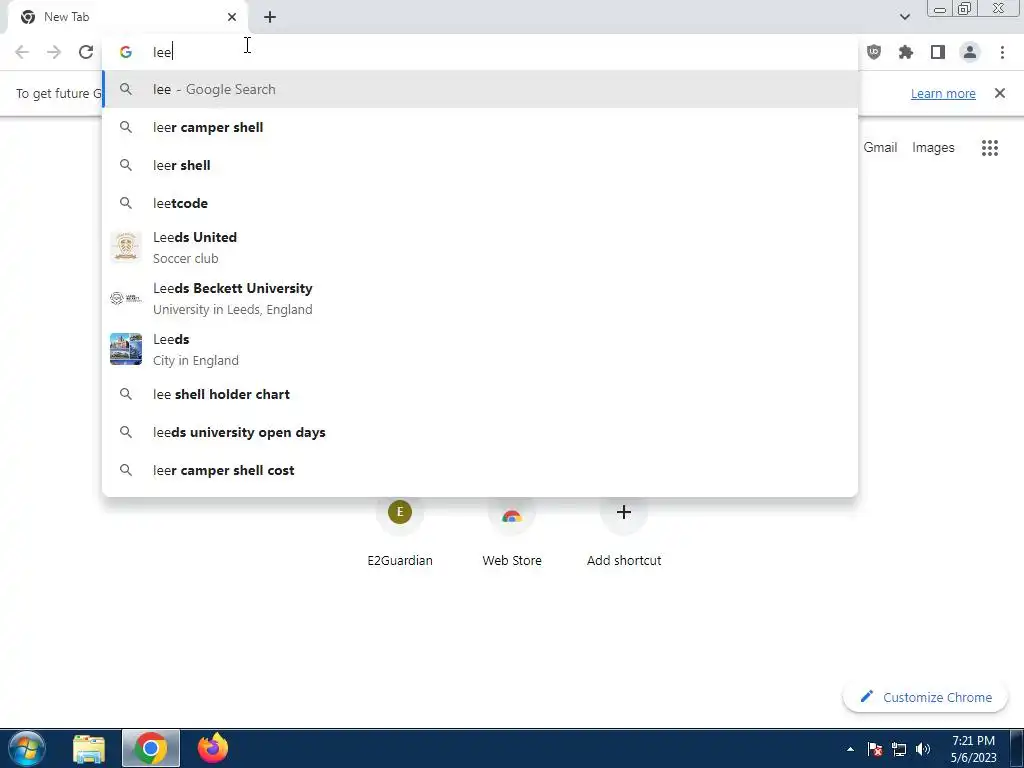The image size is (1024, 768).
Task: Click the Leeds city photo thumbnail
Action: pyautogui.click(x=126, y=349)
